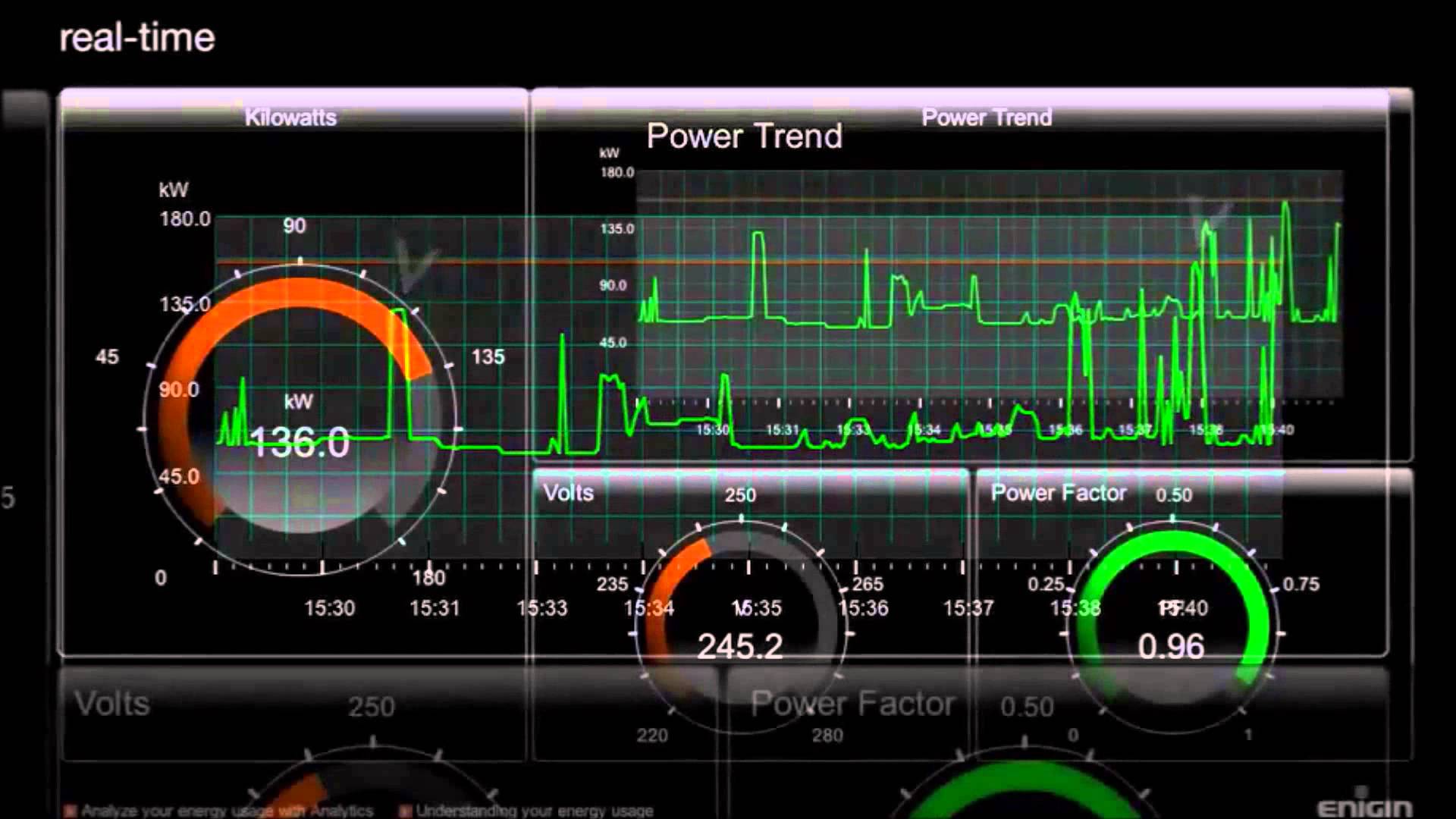Click the Power Factor gauge showing 0.96
Screen dimensions: 1456x819
(1171, 646)
